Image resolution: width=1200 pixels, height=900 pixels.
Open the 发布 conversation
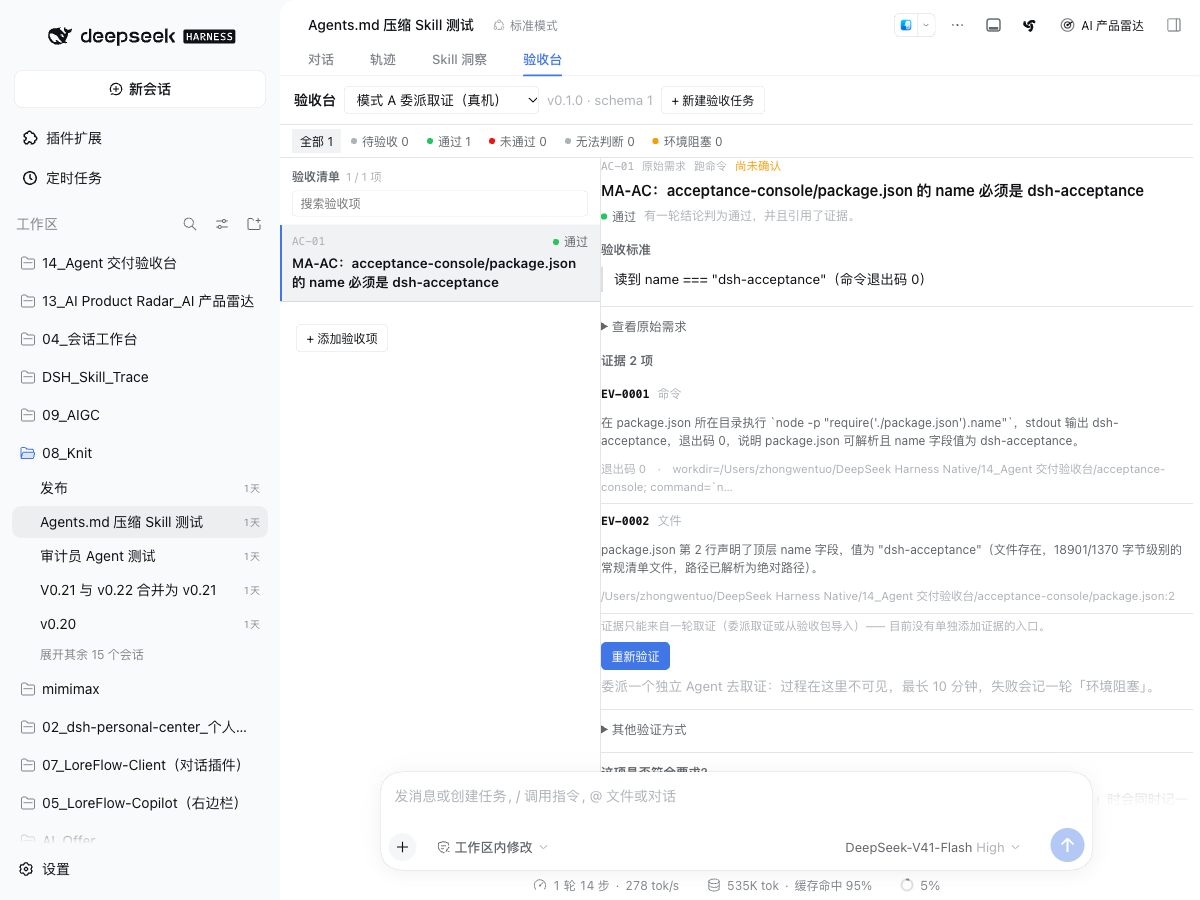140,488
